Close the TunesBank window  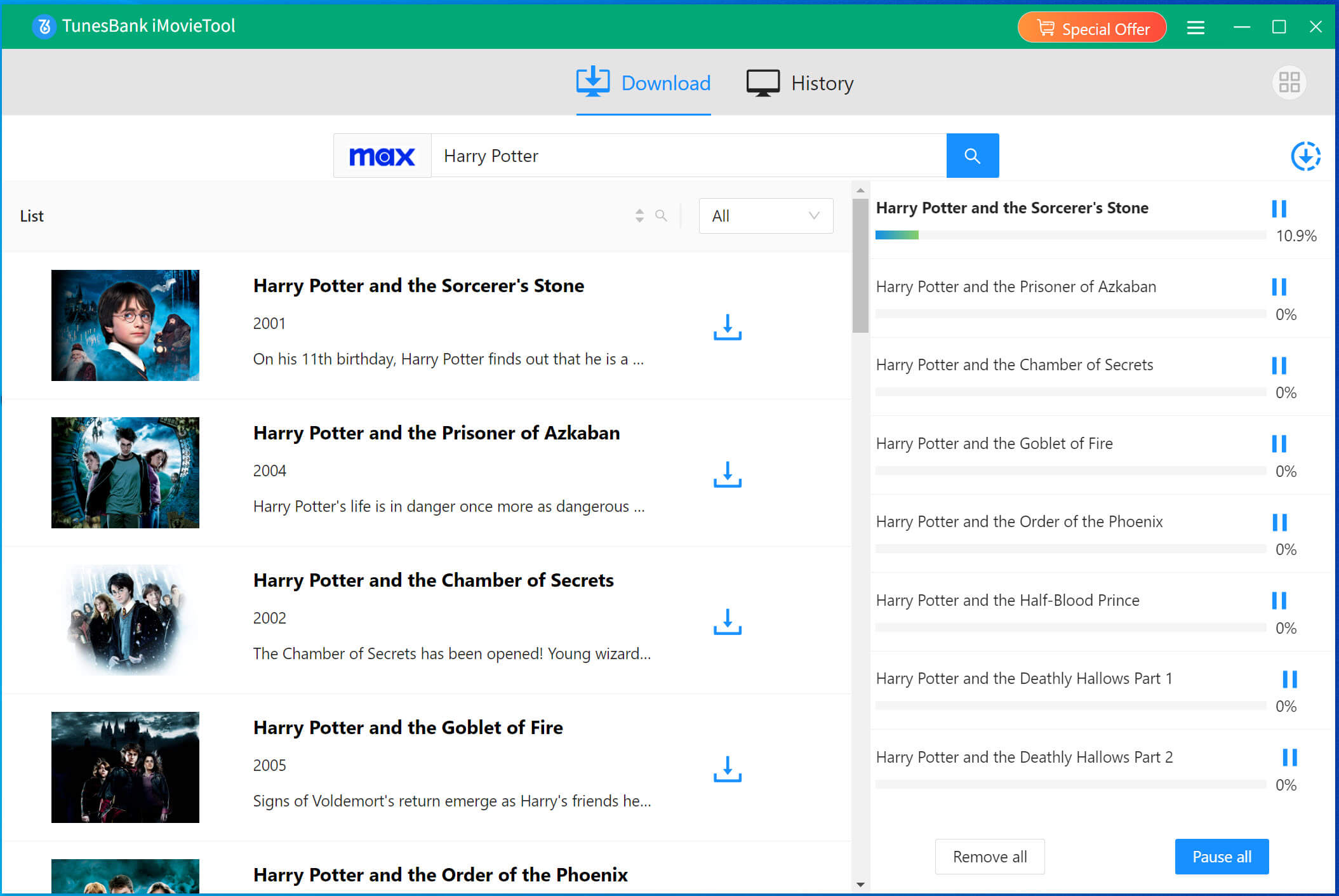(x=1316, y=27)
